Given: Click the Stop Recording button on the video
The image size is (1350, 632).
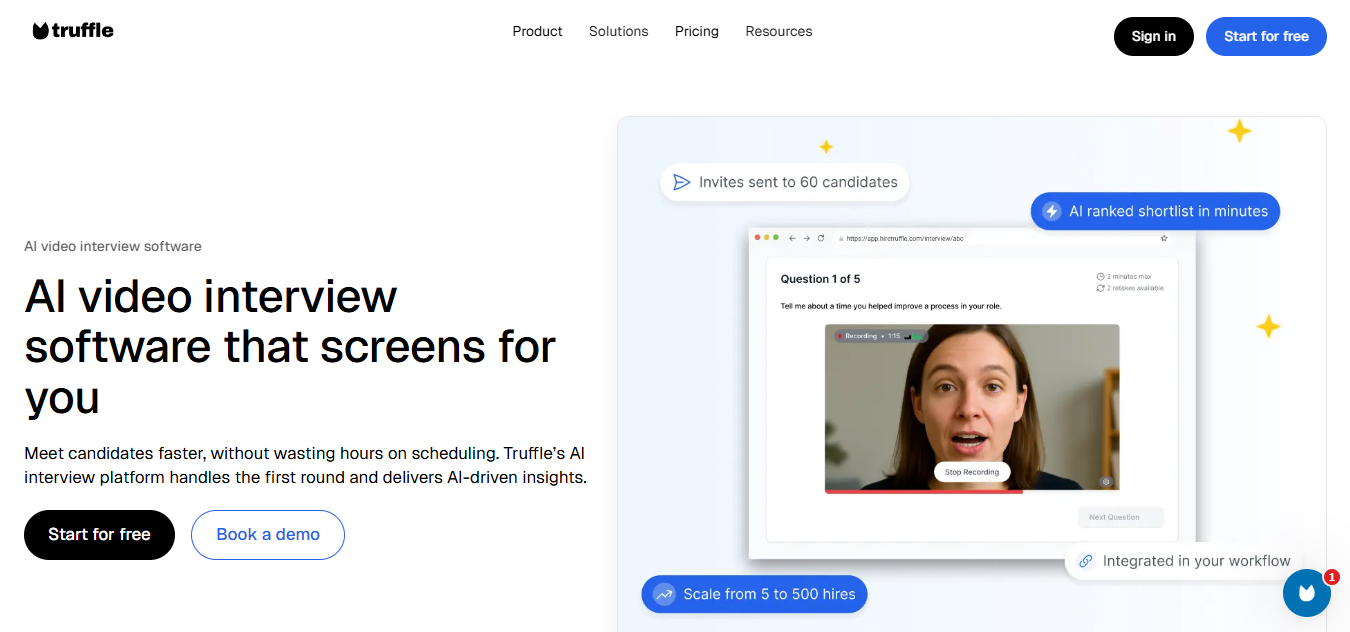Looking at the screenshot, I should [x=972, y=472].
